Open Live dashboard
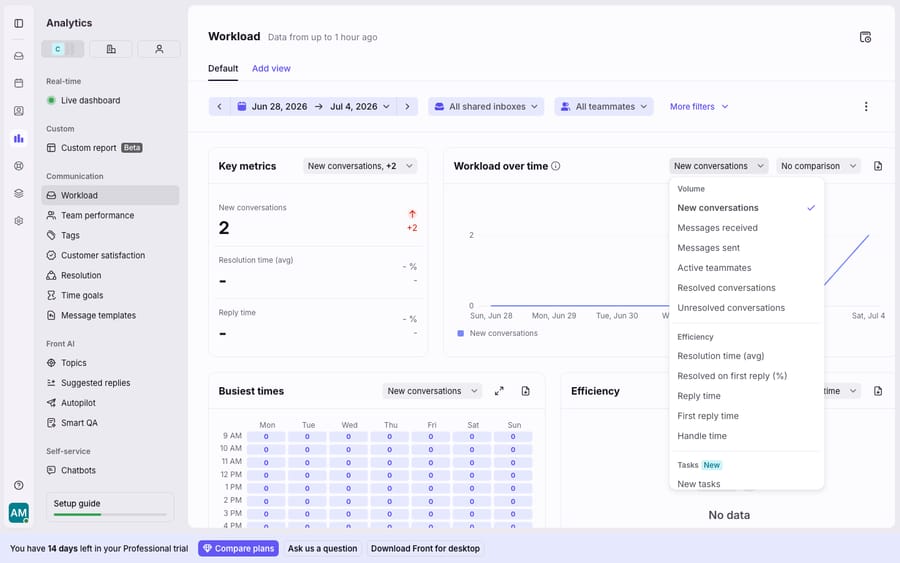Image resolution: width=900 pixels, height=563 pixels. click(110, 100)
